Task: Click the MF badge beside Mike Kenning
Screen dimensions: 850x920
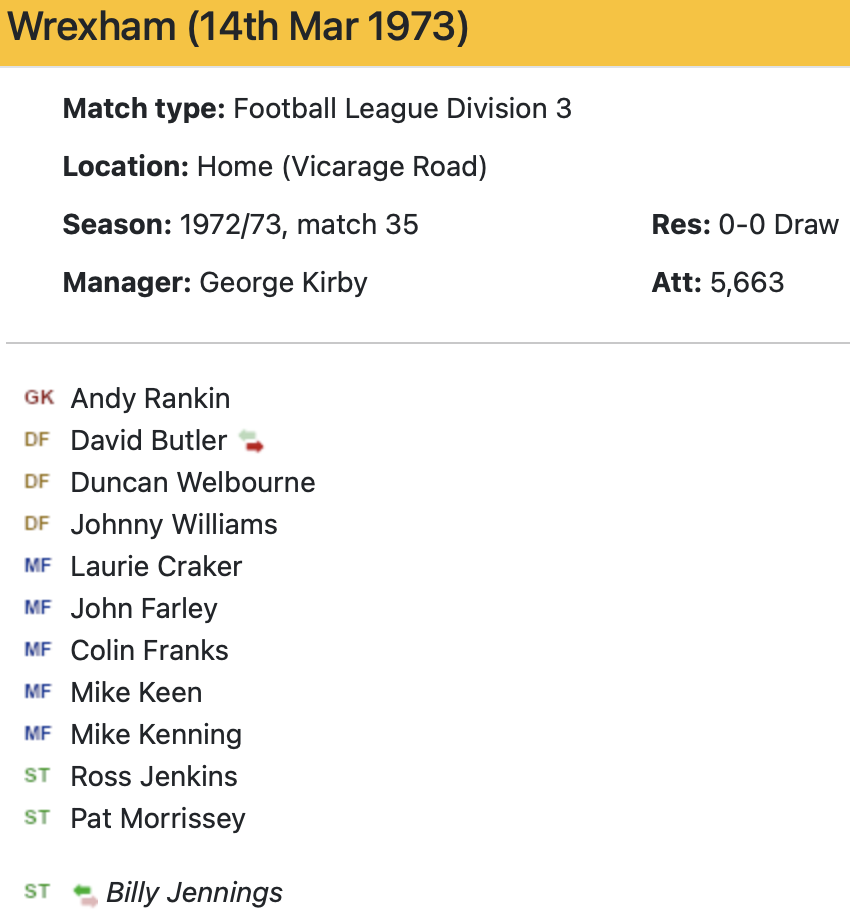Action: pos(37,734)
